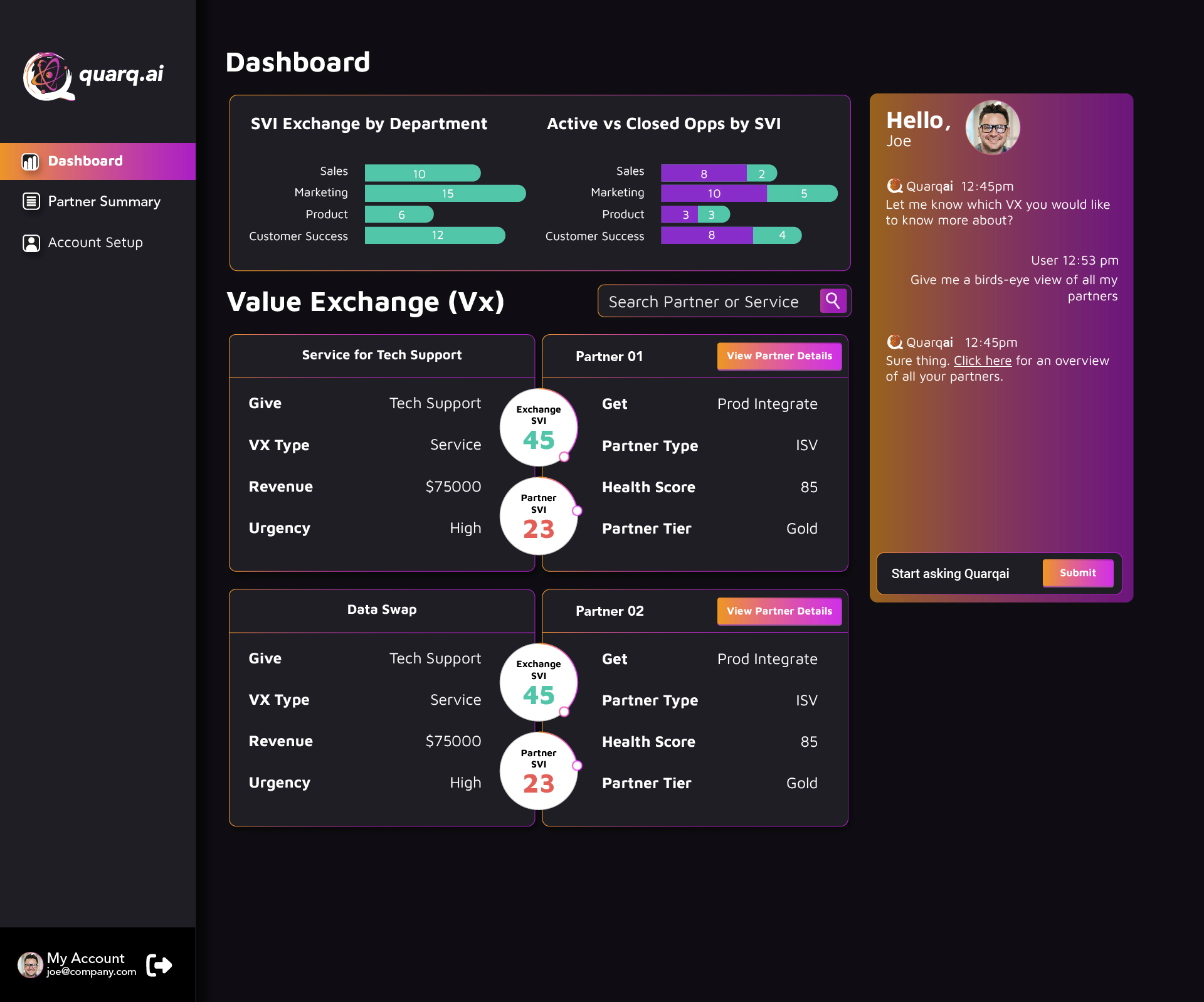1204x1002 pixels.
Task: Open View Partner Details for Partner 01
Action: coord(779,356)
